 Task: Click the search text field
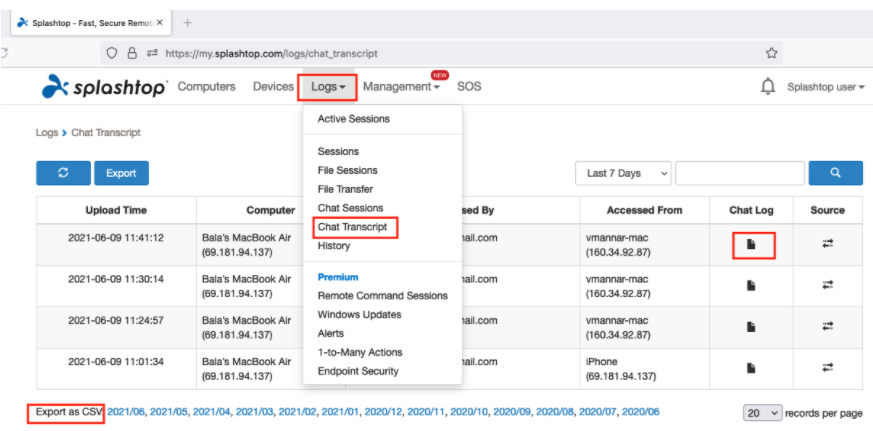(x=740, y=173)
